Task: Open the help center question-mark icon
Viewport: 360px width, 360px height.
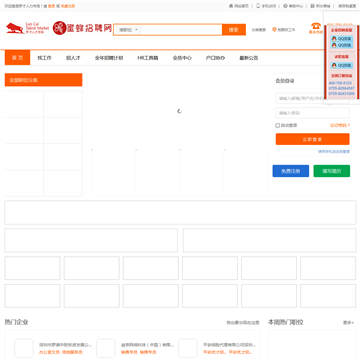Action: point(285,6)
